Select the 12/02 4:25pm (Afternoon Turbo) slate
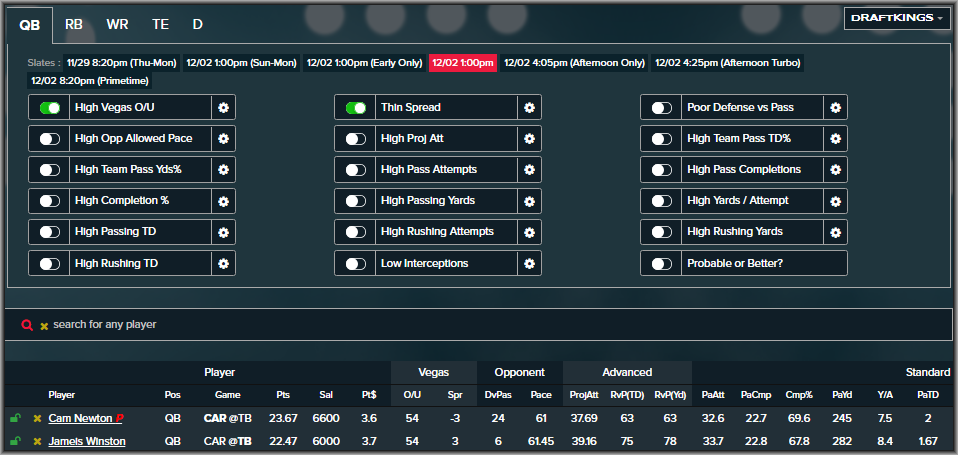The image size is (958, 455). point(727,63)
